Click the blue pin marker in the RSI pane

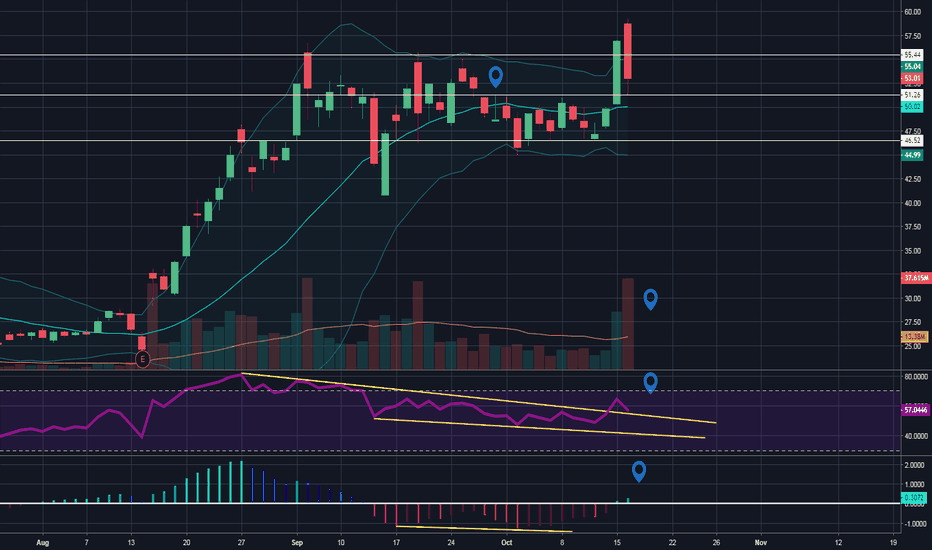650,382
